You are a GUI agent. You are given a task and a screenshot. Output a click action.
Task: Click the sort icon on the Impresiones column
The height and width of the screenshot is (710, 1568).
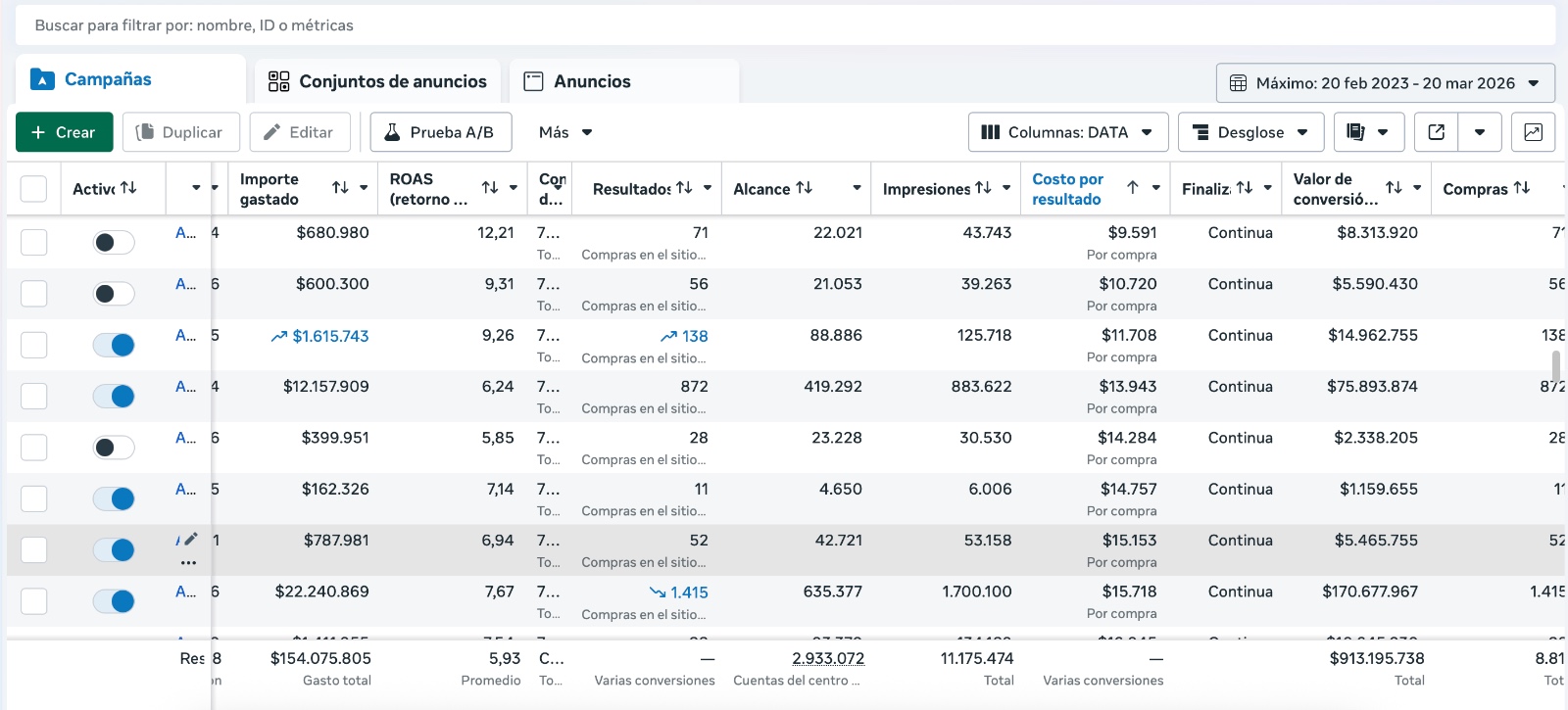983,188
